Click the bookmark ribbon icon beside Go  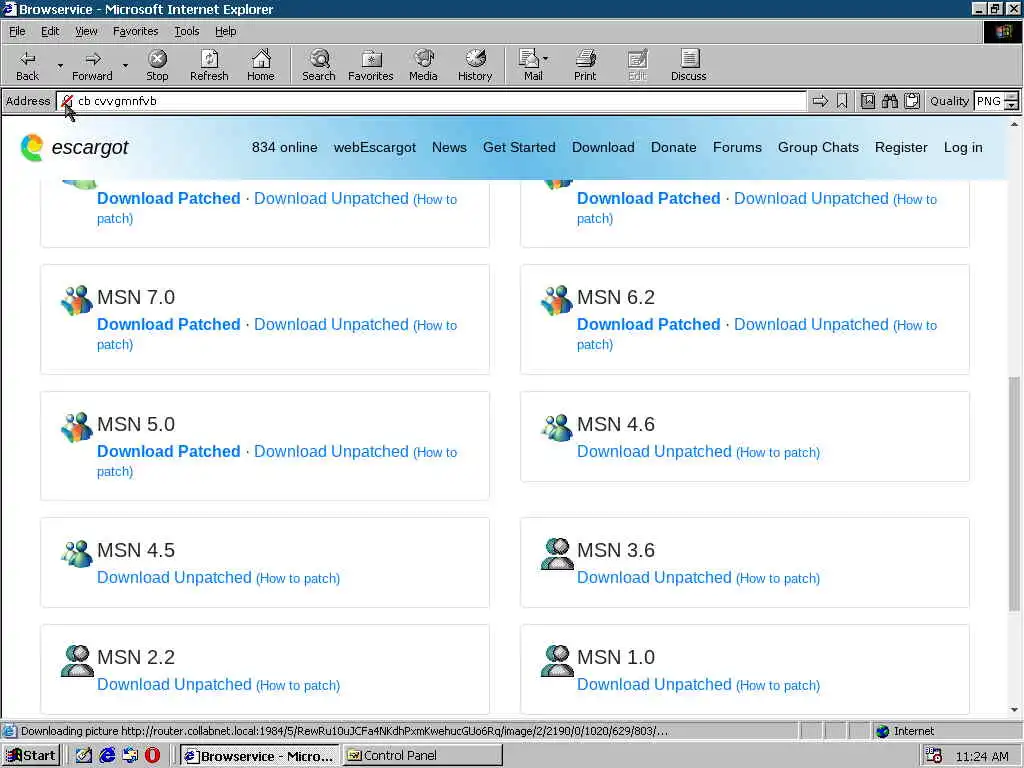tap(842, 101)
